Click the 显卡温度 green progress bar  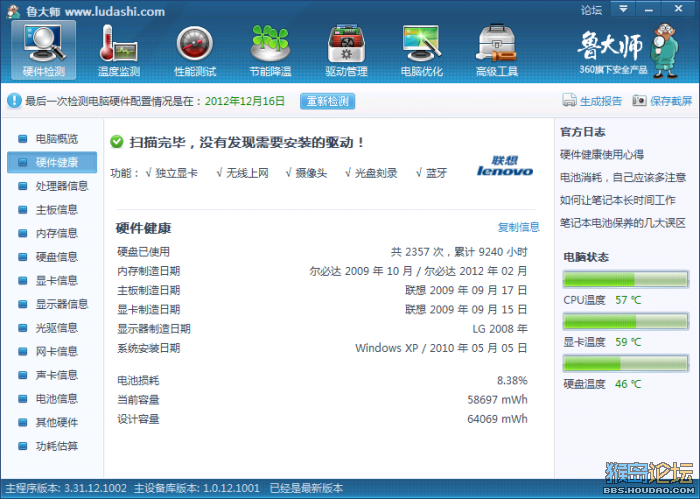click(625, 321)
